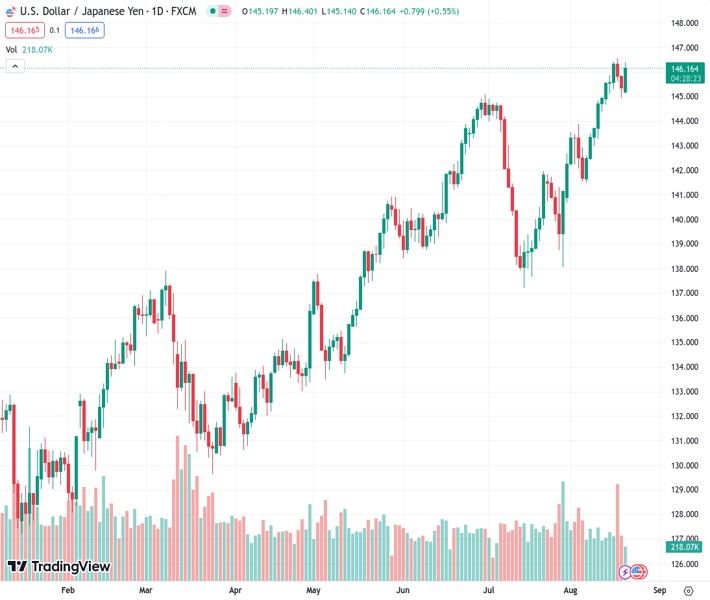Screen dimensions: 710x600
Task: Click the lightning bolt event icon
Action: 625,572
